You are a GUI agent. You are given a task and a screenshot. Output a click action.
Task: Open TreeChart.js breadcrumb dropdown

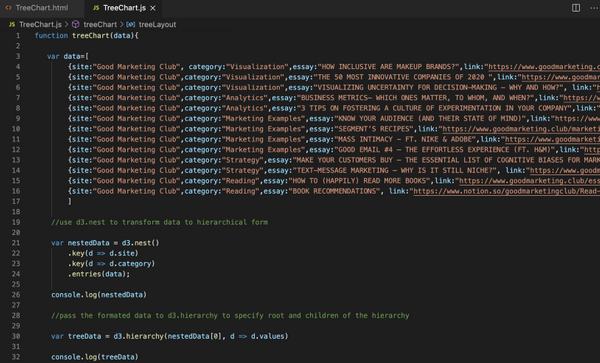pyautogui.click(x=40, y=24)
